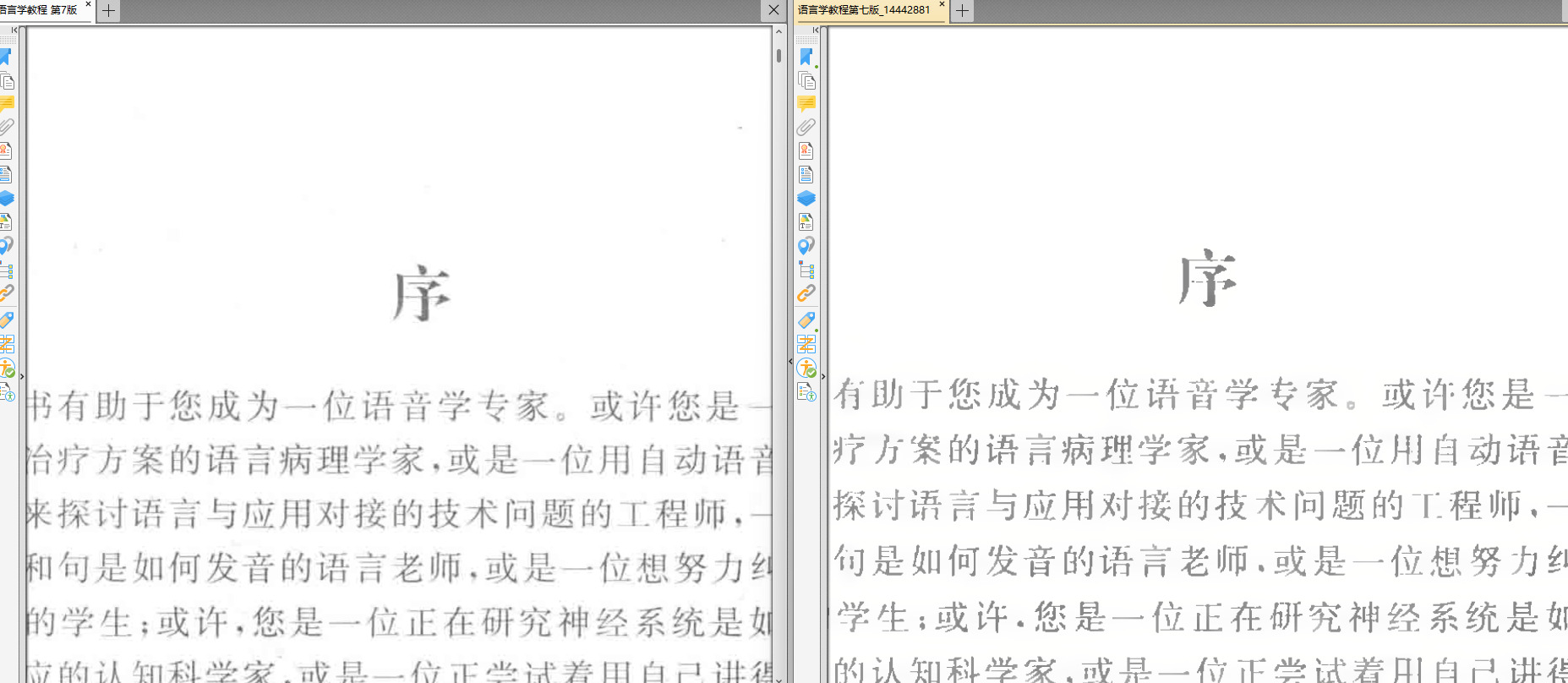This screenshot has height=683, width=1568.
Task: Open reading Order pane in right document
Action: click(x=806, y=343)
